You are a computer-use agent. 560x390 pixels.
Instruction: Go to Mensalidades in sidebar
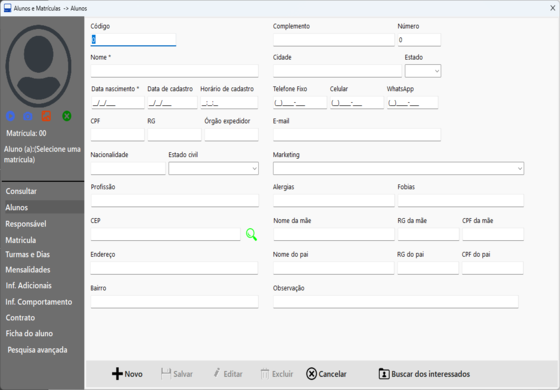(x=28, y=270)
